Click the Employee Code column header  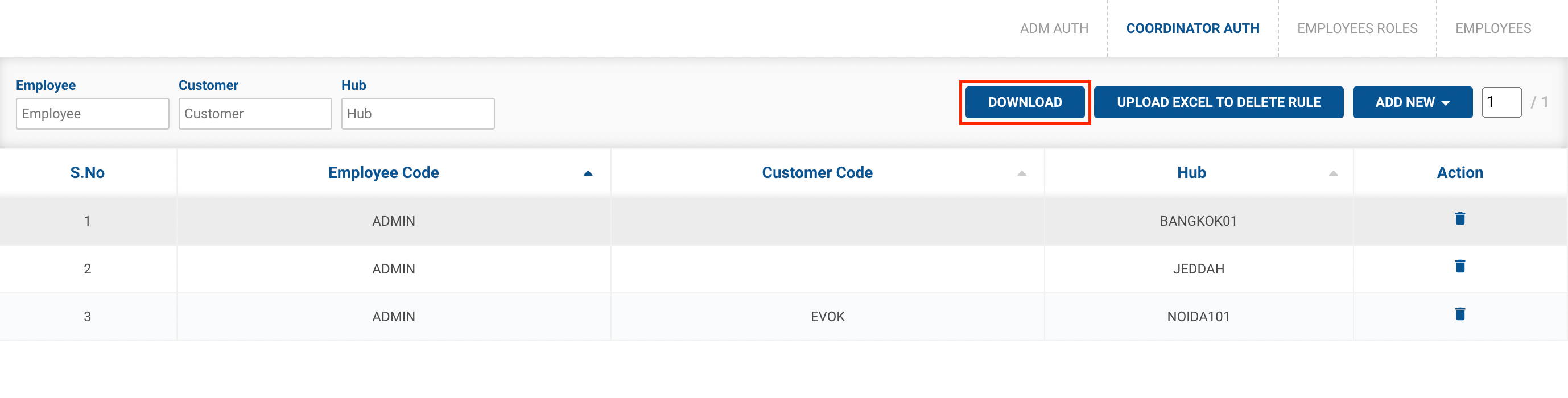pyautogui.click(x=383, y=173)
